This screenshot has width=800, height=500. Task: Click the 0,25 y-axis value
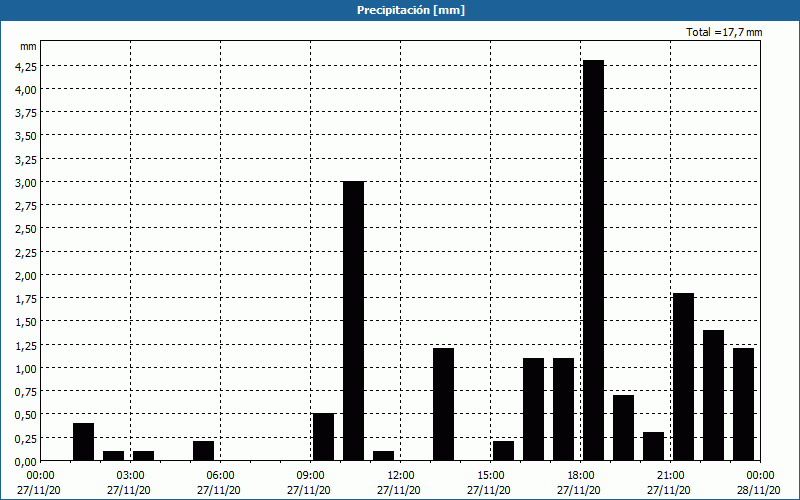click(26, 438)
